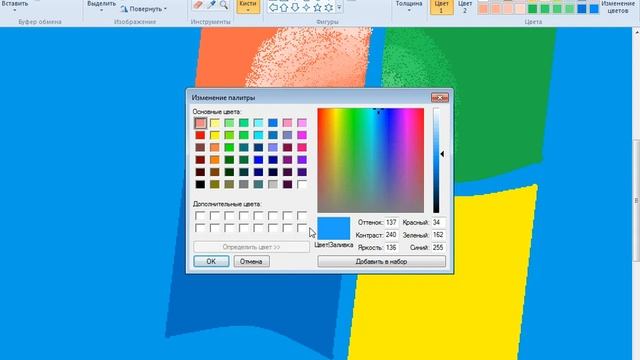
Task: Click the Оттенок hue field showing 137
Action: (391, 222)
